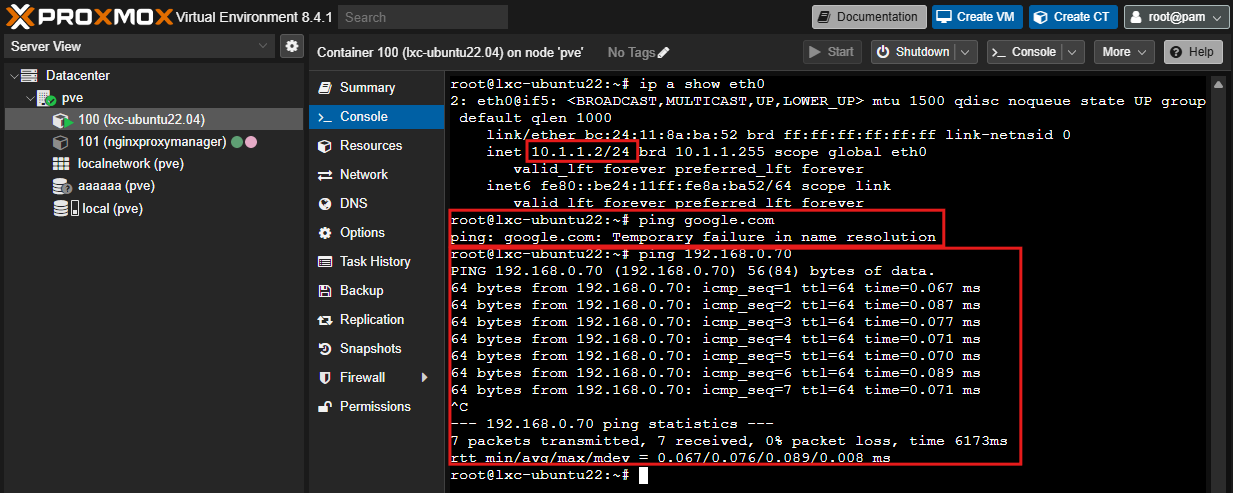The image size is (1233, 493).
Task: Open the Backup tab
Action: (376, 291)
